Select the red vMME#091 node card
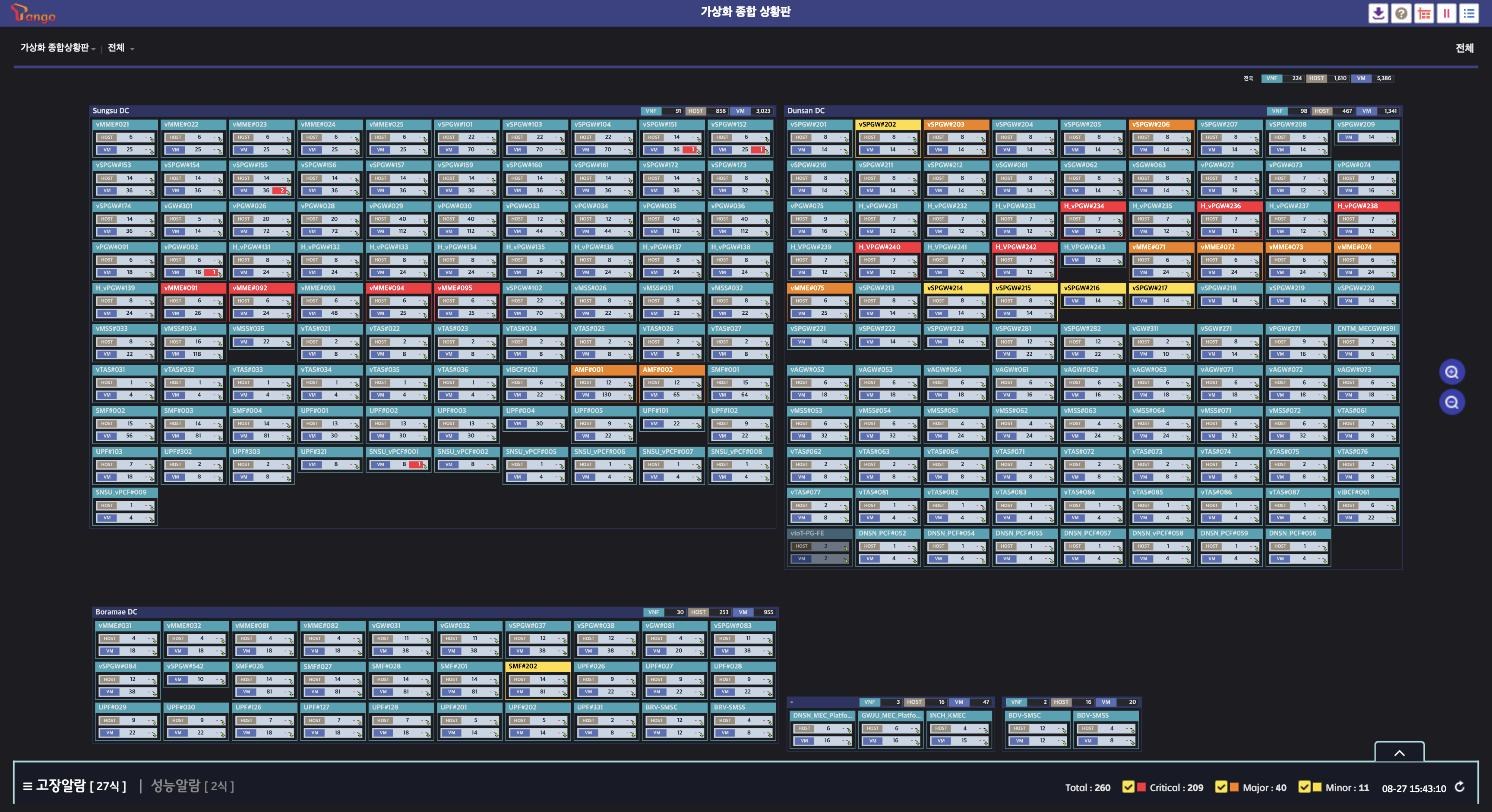 195,301
